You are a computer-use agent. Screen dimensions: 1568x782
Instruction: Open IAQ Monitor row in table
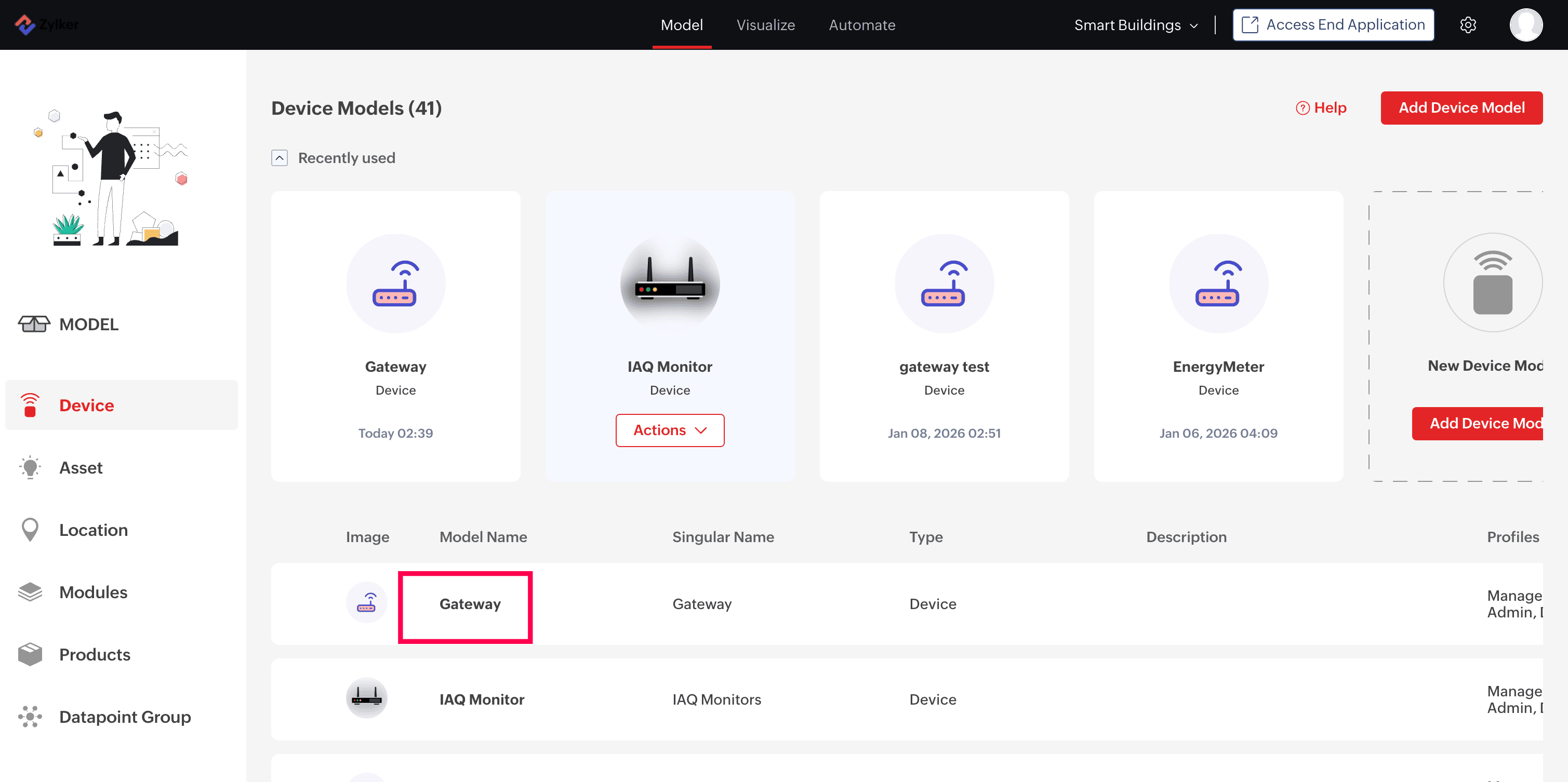point(482,699)
